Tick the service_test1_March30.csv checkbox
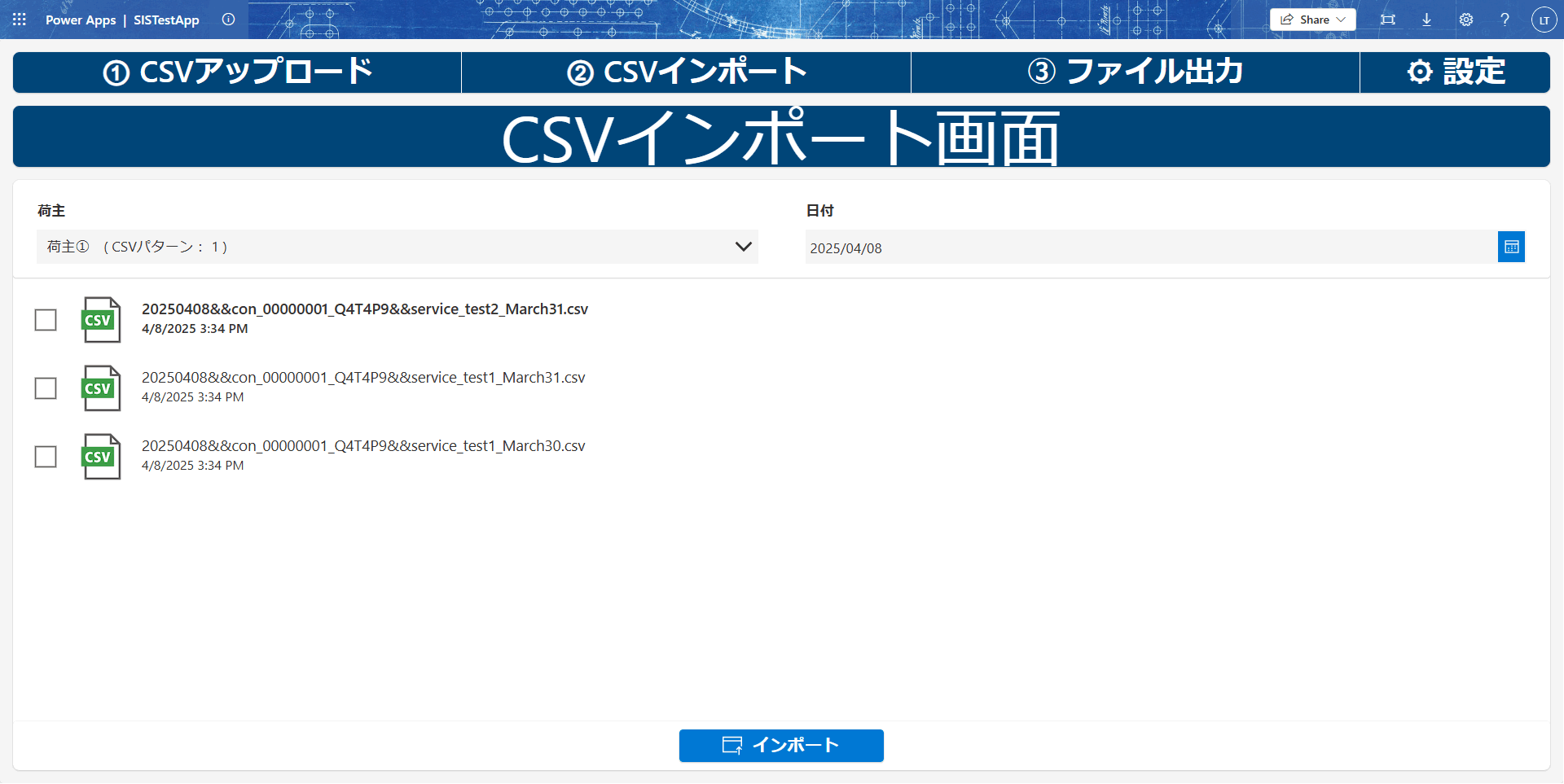The height and width of the screenshot is (784, 1564). (46, 457)
